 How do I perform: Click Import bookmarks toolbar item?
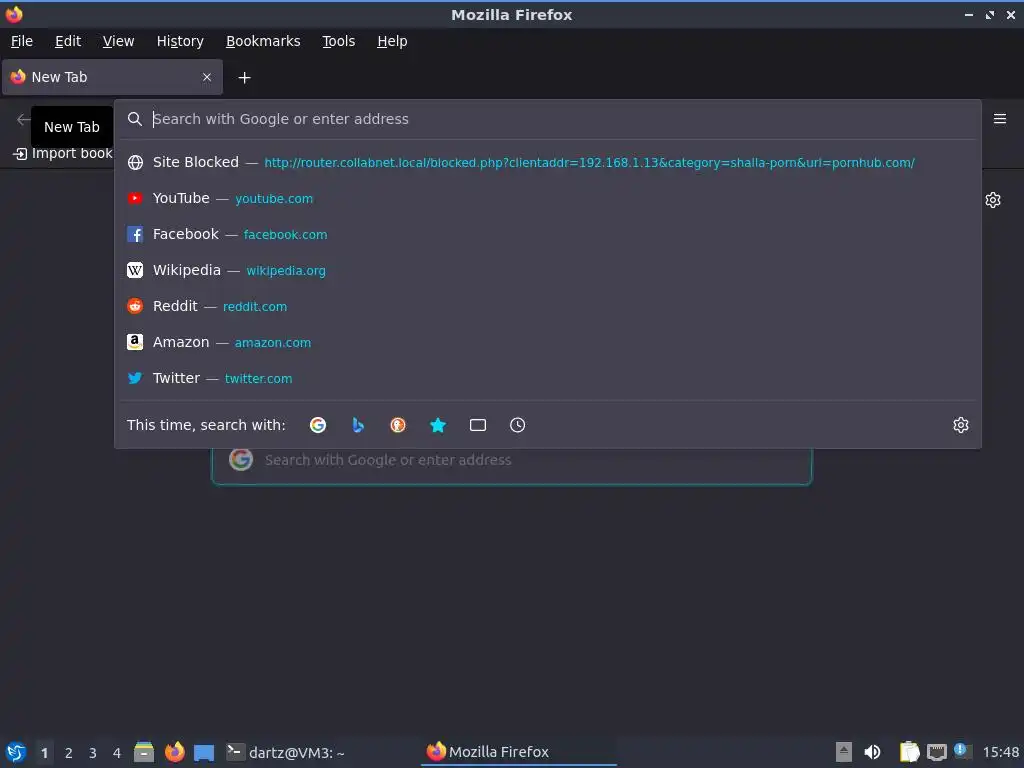point(63,153)
